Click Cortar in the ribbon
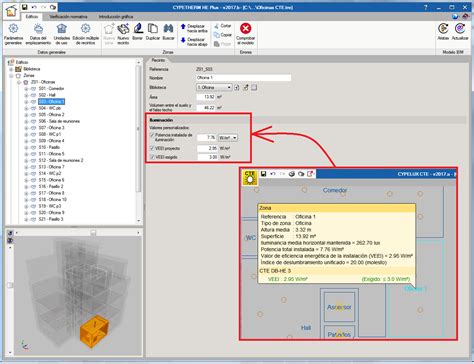The image size is (474, 364). coord(223,26)
